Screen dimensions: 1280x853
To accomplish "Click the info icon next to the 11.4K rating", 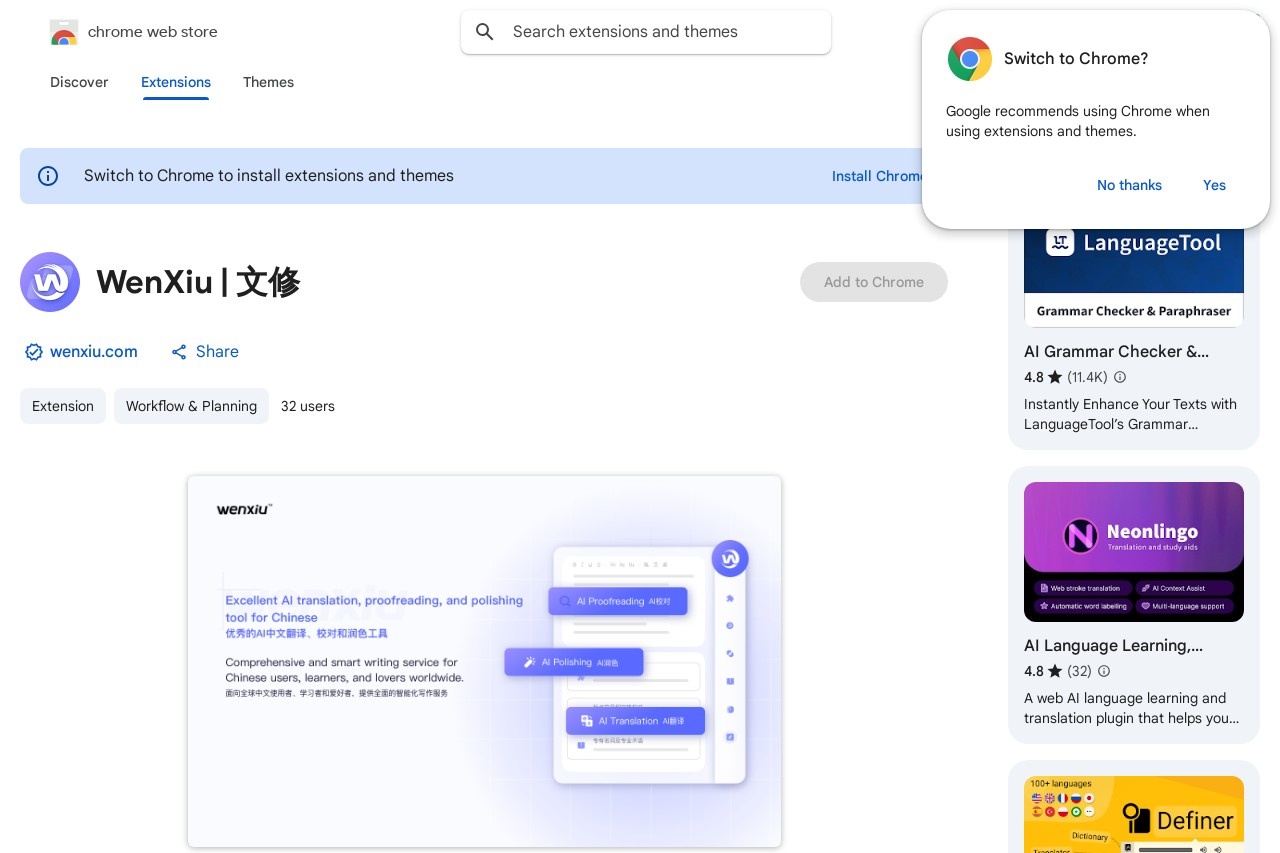I will [1120, 377].
